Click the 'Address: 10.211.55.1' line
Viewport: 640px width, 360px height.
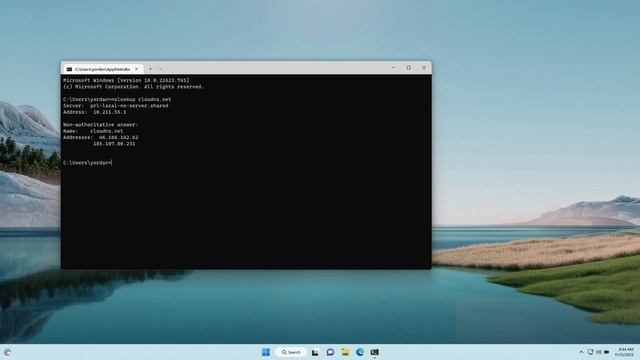click(95, 112)
